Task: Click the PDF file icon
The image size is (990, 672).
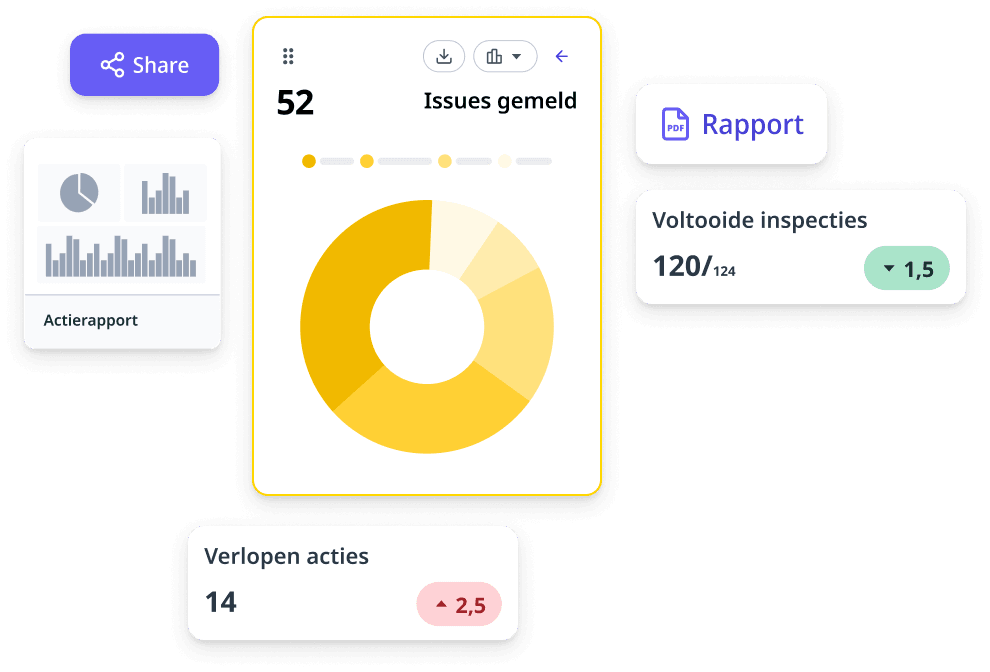Action: click(676, 125)
